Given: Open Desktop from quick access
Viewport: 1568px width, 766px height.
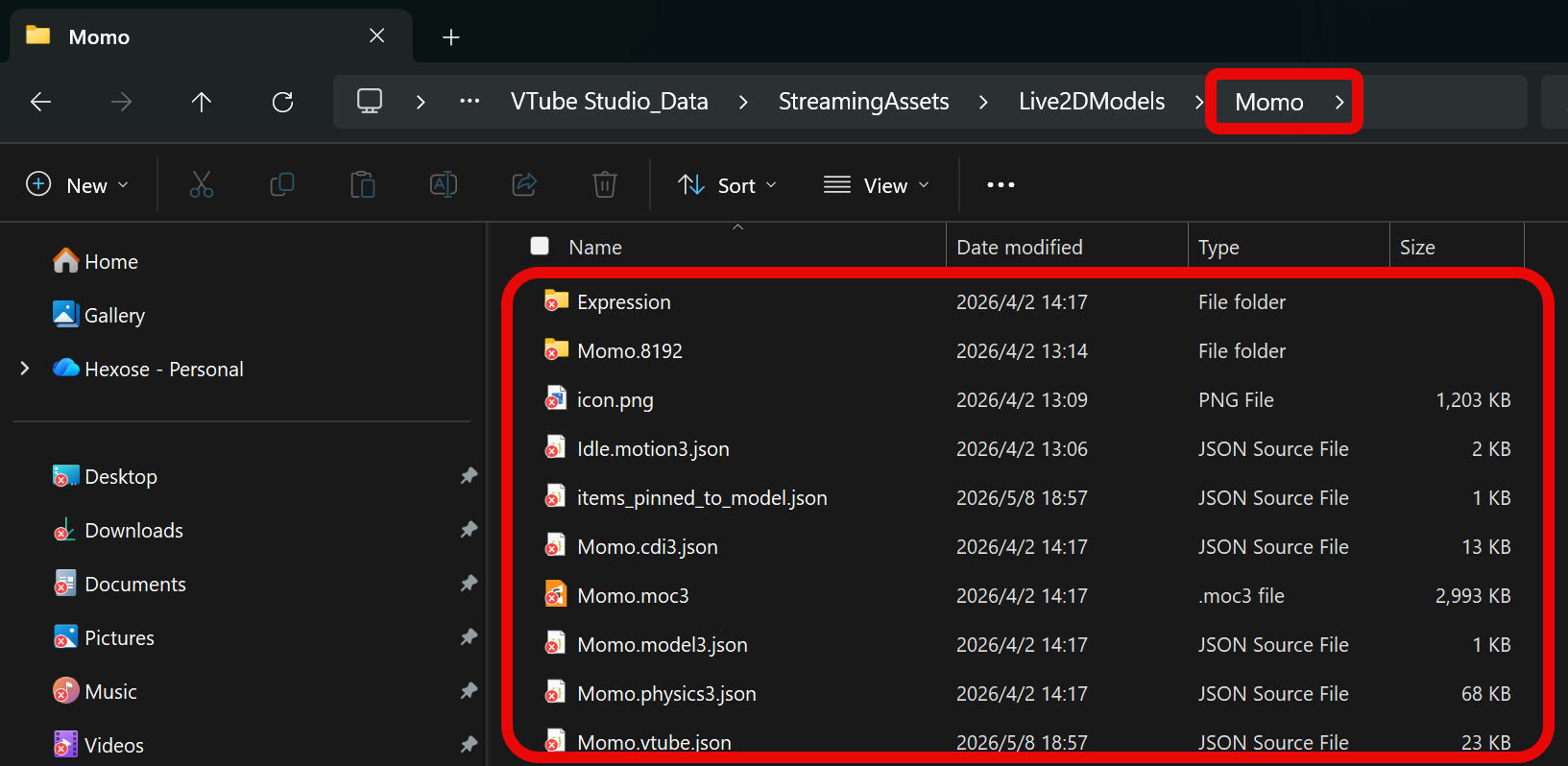Looking at the screenshot, I should pos(106,476).
